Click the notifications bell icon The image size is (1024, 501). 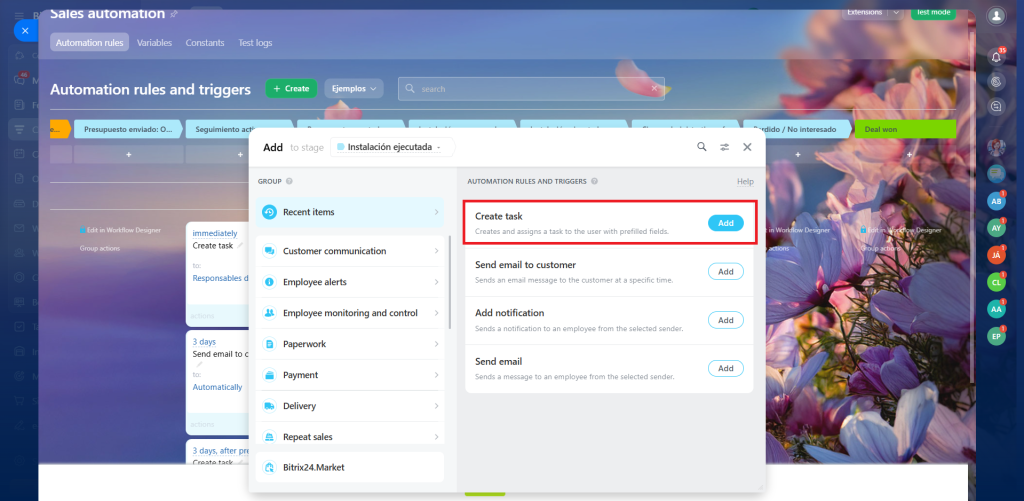pyautogui.click(x=995, y=56)
